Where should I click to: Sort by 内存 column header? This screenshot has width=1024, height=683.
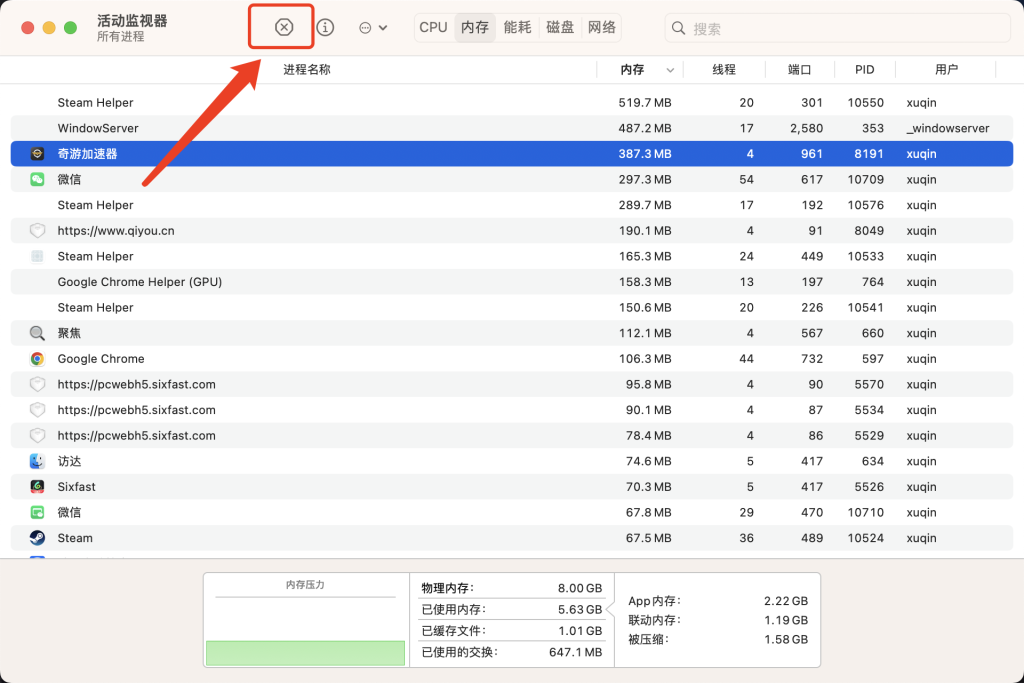[632, 69]
